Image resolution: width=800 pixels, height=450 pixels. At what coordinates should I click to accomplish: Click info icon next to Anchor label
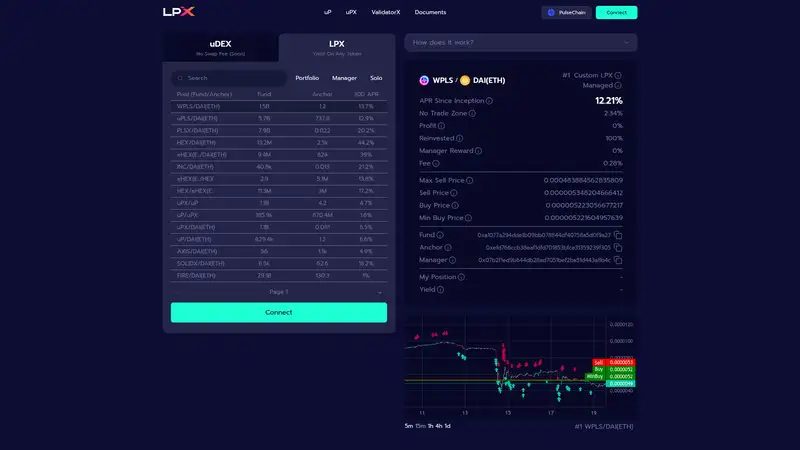pos(447,247)
